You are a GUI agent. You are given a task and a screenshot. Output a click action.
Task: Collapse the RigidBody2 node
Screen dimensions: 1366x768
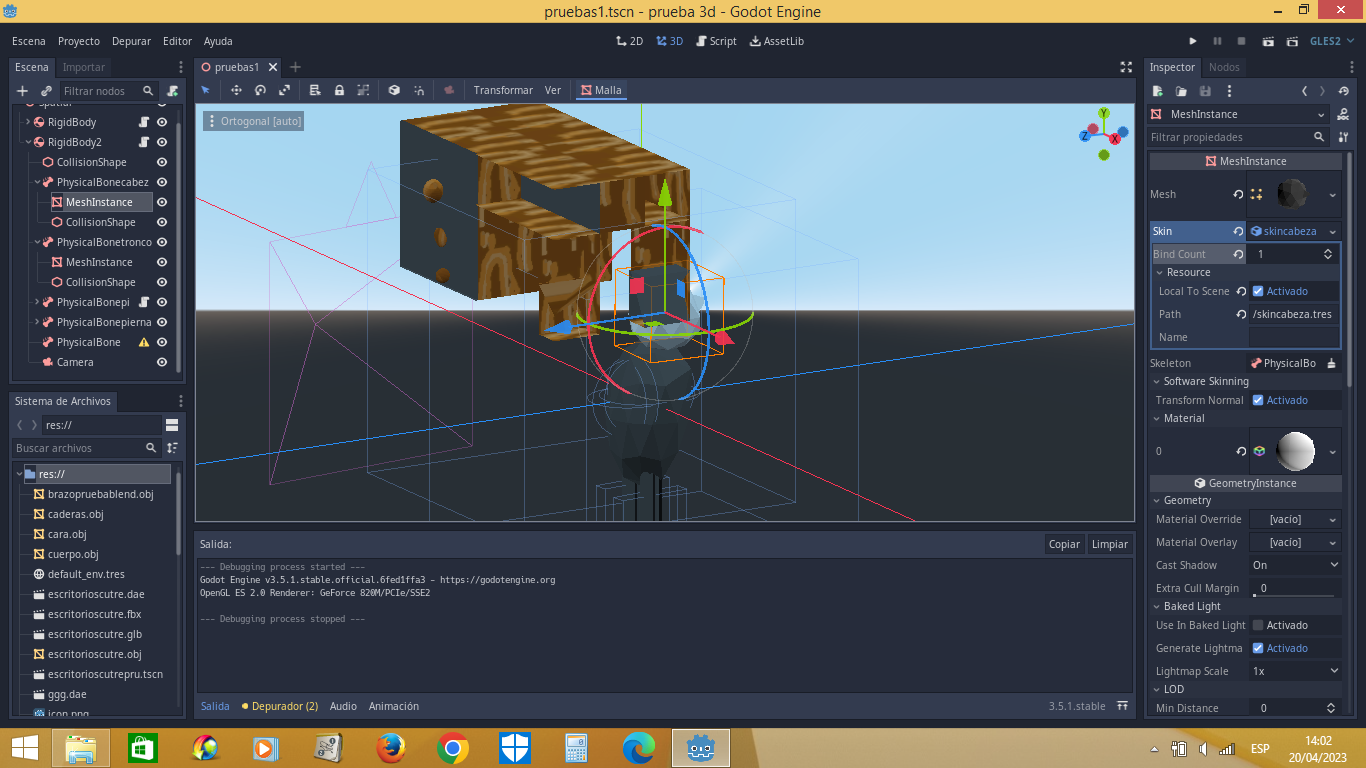28,142
